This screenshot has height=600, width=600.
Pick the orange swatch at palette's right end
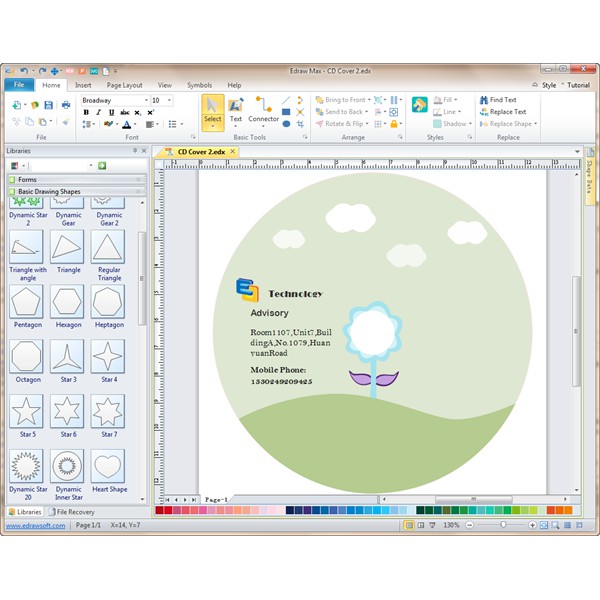[x=568, y=510]
